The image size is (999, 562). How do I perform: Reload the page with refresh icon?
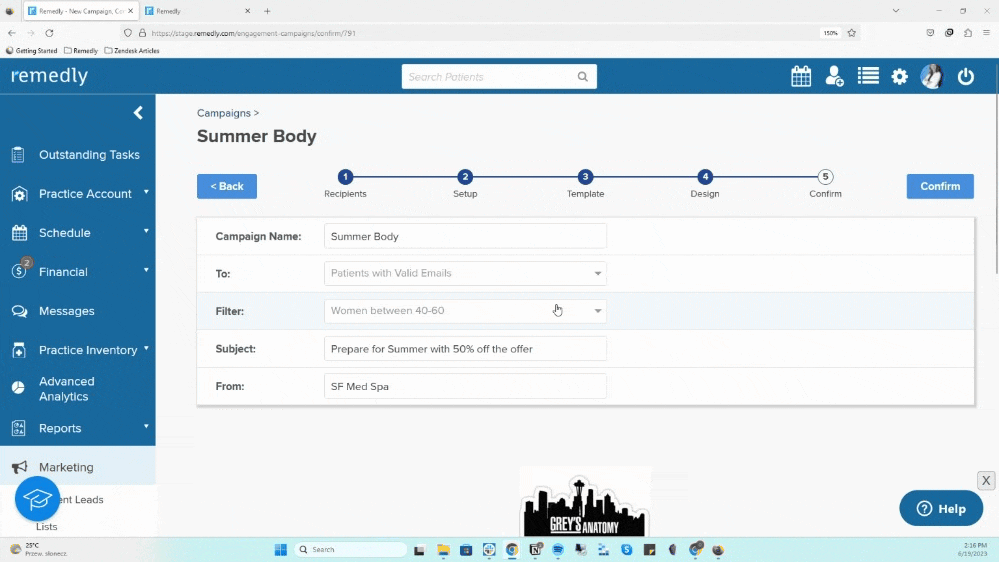49,33
